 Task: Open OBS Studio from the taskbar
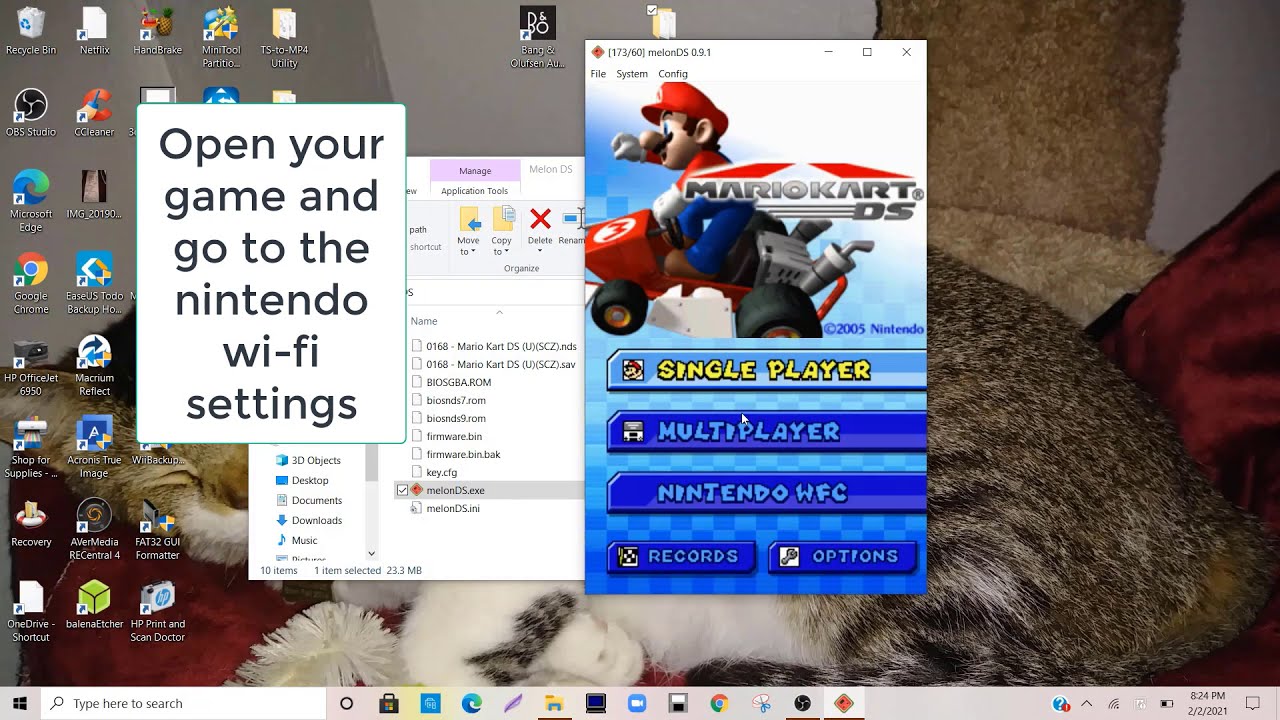pyautogui.click(x=802, y=703)
